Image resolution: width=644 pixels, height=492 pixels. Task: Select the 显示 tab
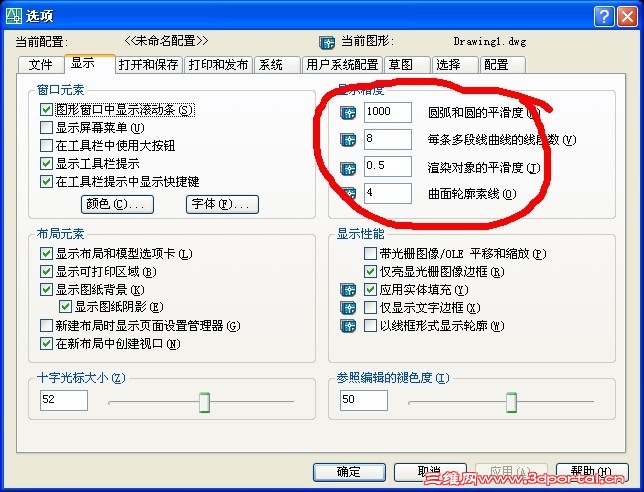(89, 63)
